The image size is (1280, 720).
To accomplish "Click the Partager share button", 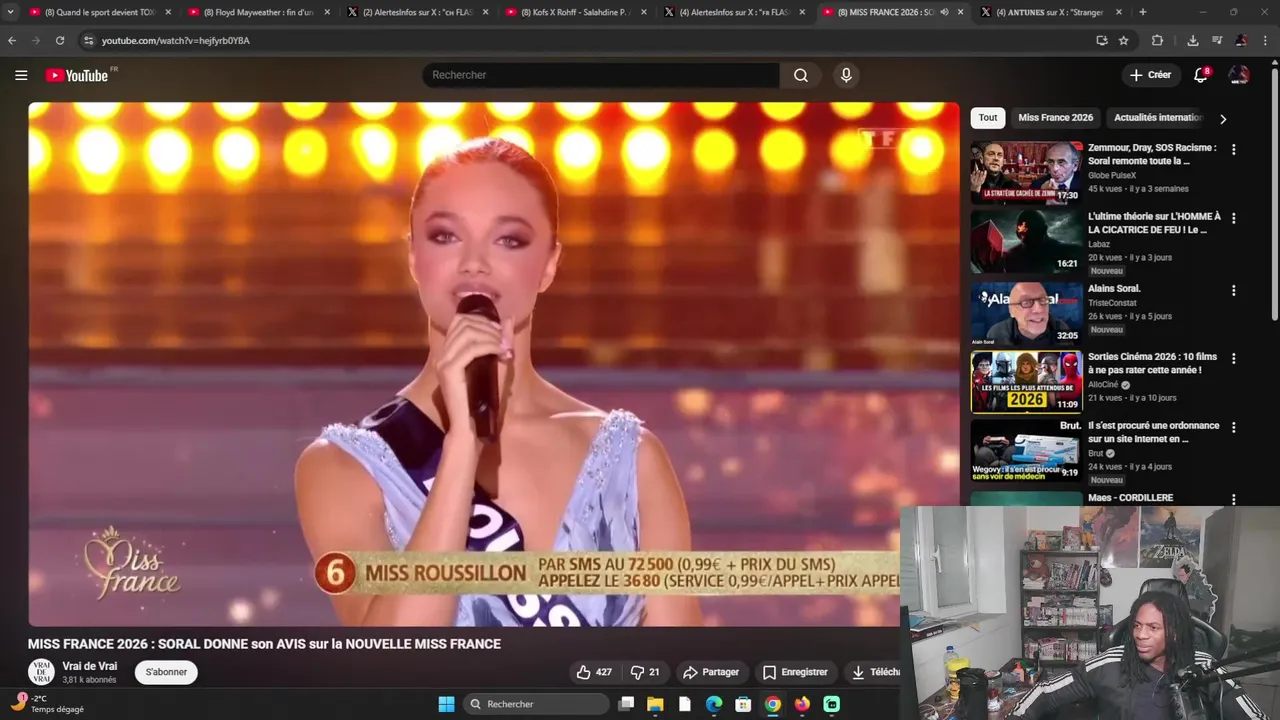I will [710, 672].
